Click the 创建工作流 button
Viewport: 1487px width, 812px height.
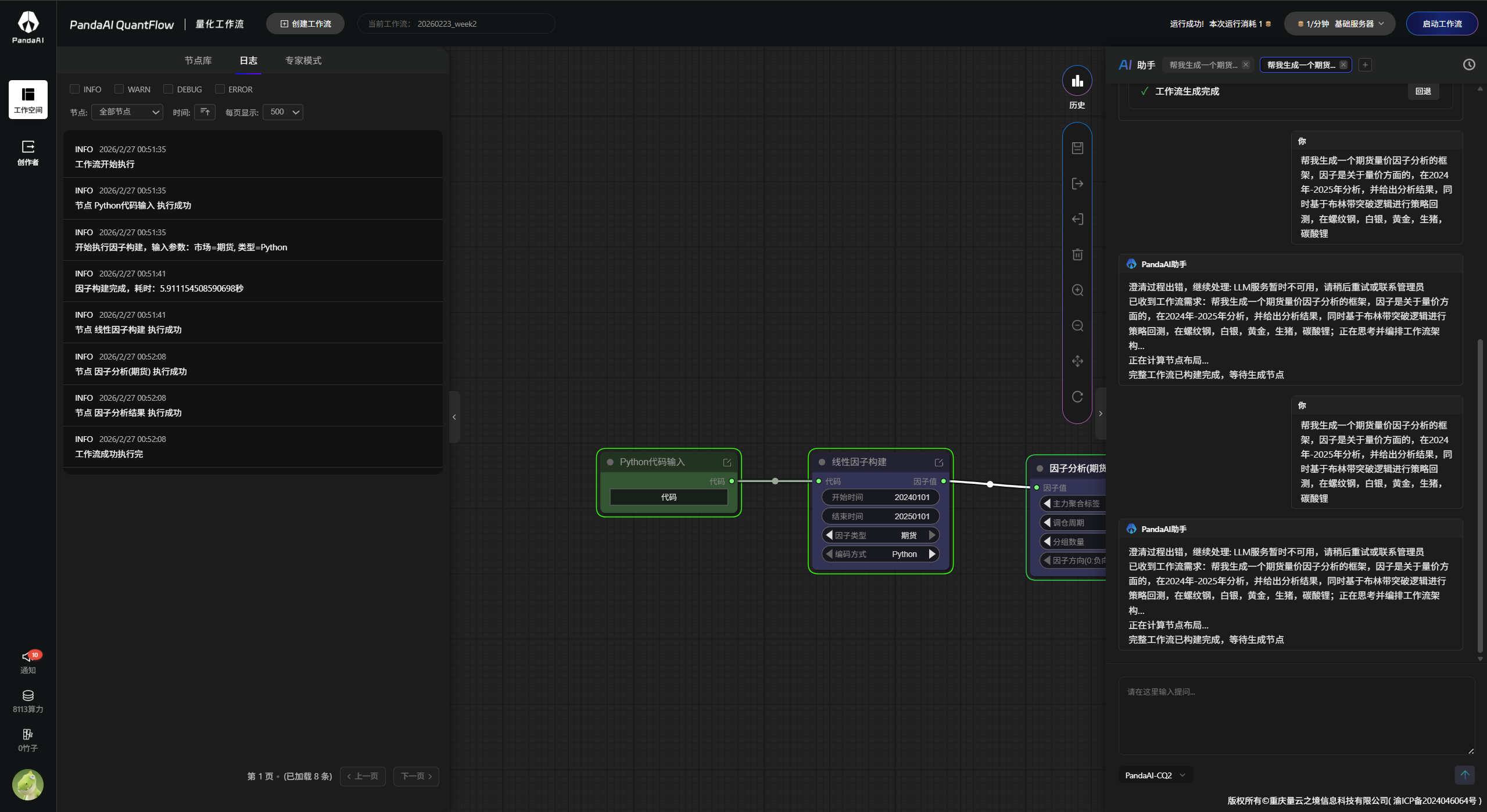coord(306,24)
